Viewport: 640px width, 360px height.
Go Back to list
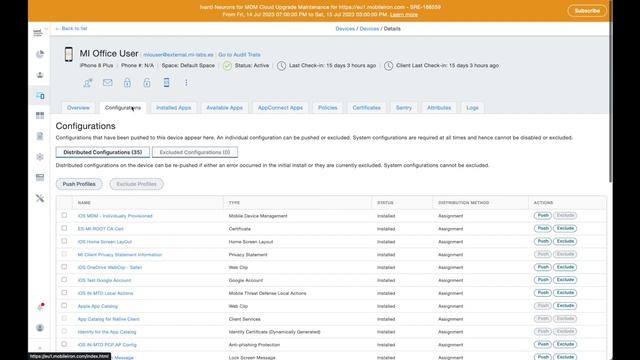[x=71, y=29]
